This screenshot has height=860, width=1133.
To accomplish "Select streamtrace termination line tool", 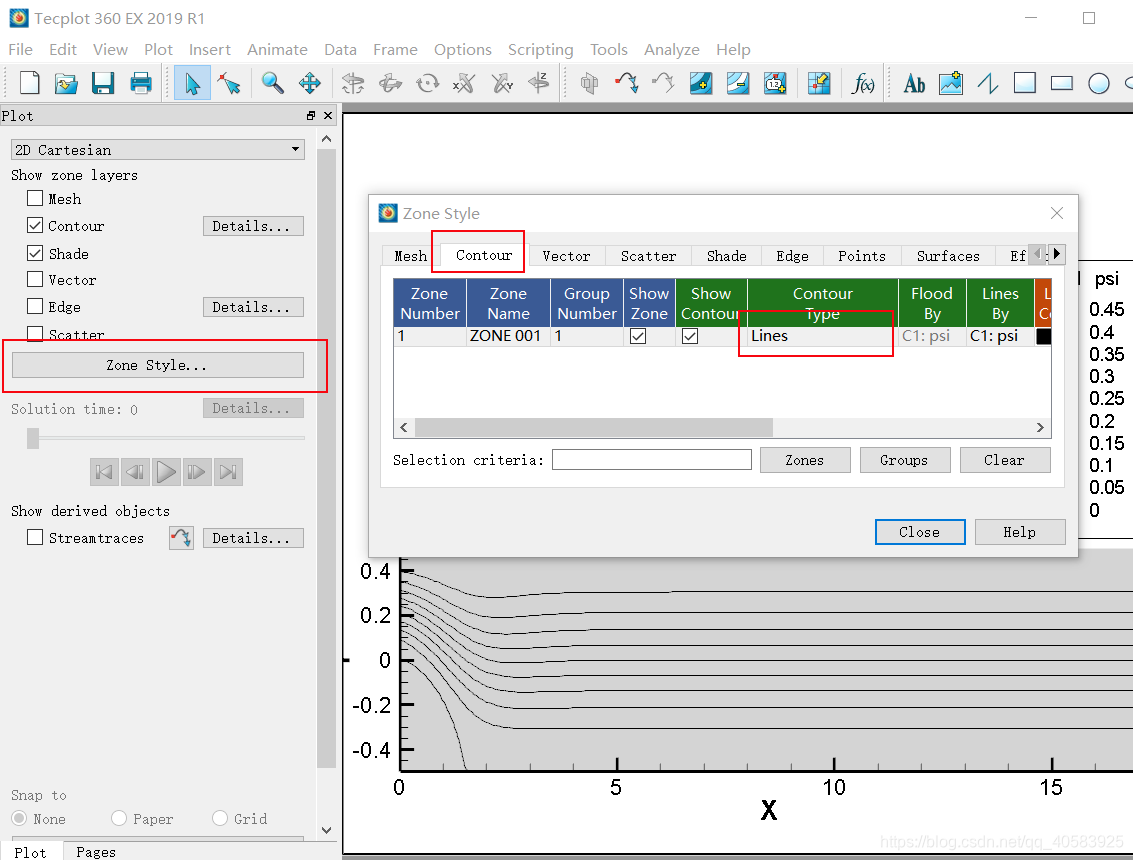I will (x=663, y=83).
